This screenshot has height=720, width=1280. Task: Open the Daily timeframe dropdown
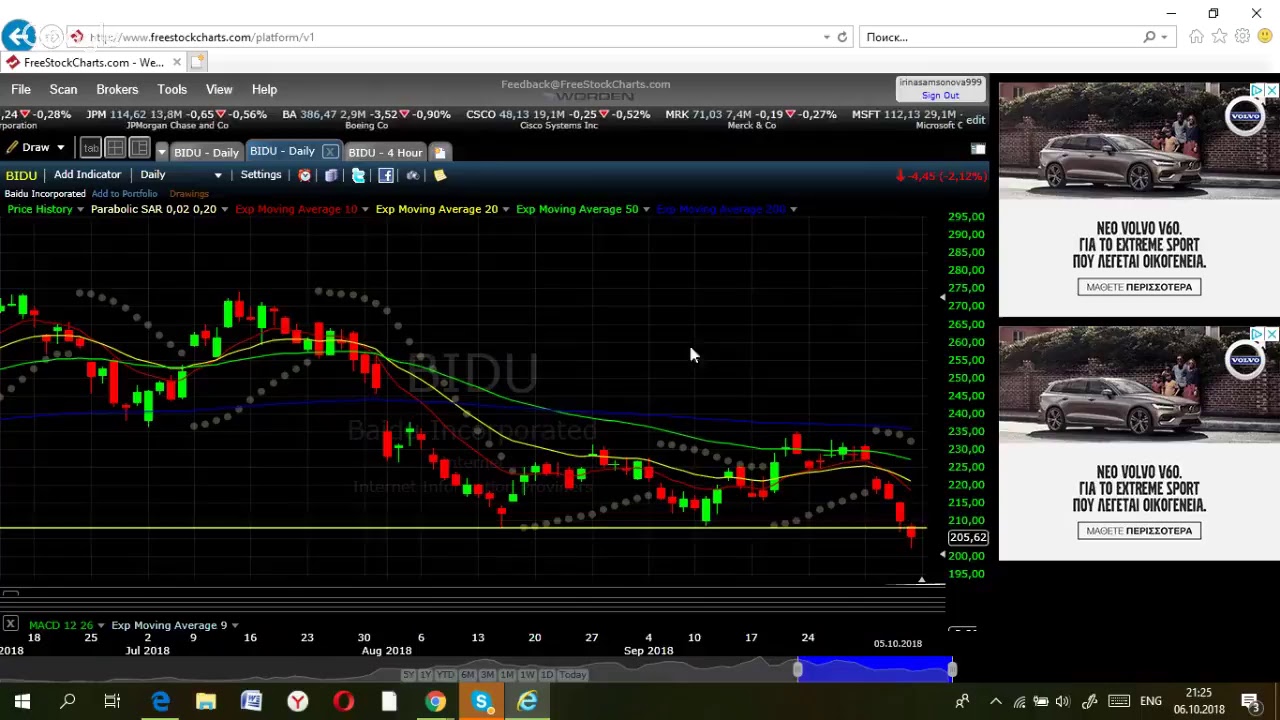(x=180, y=175)
